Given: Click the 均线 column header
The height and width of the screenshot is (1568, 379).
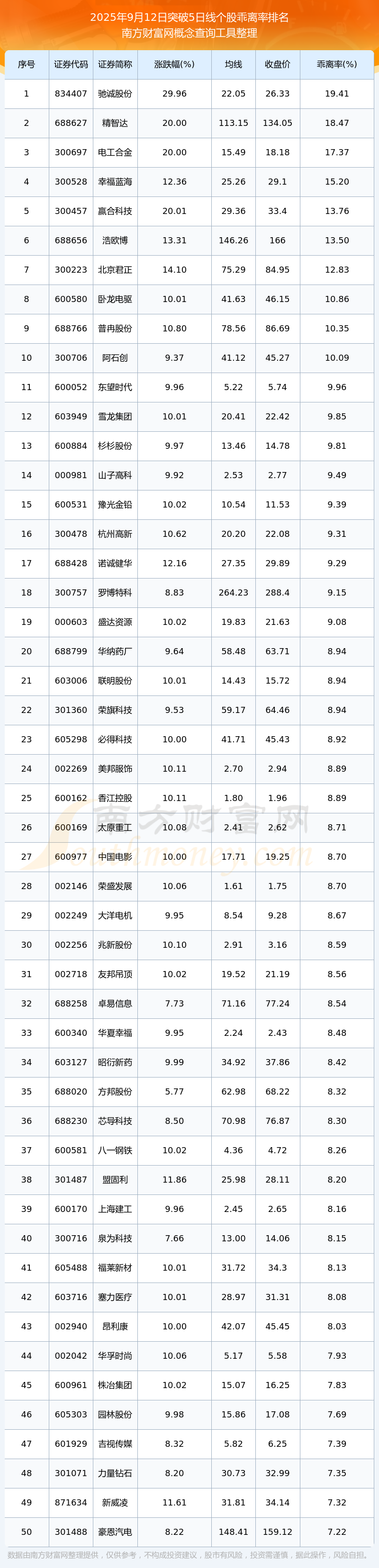Looking at the screenshot, I should click(x=234, y=64).
